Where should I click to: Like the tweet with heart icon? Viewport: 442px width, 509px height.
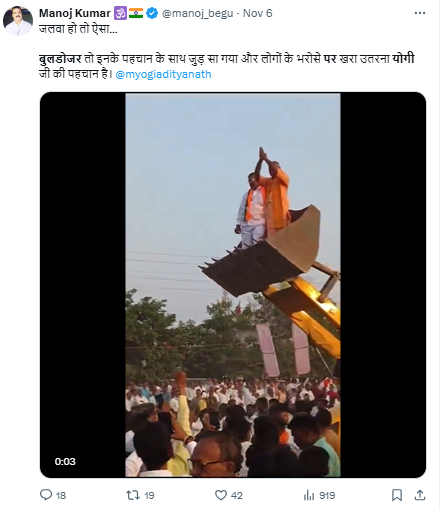[x=221, y=495]
